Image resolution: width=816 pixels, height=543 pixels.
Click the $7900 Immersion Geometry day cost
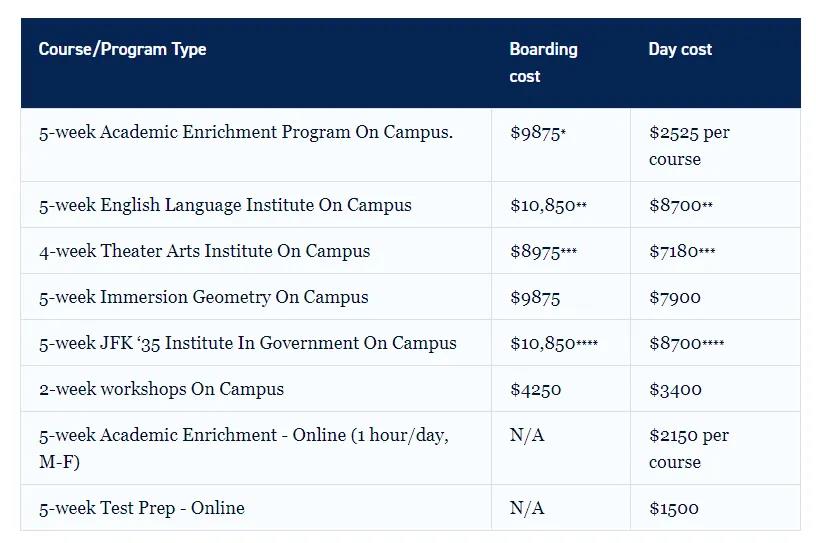click(674, 297)
